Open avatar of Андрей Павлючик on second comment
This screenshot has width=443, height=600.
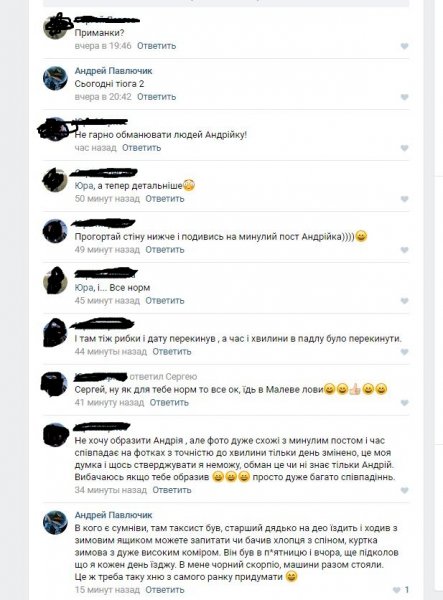(55, 78)
